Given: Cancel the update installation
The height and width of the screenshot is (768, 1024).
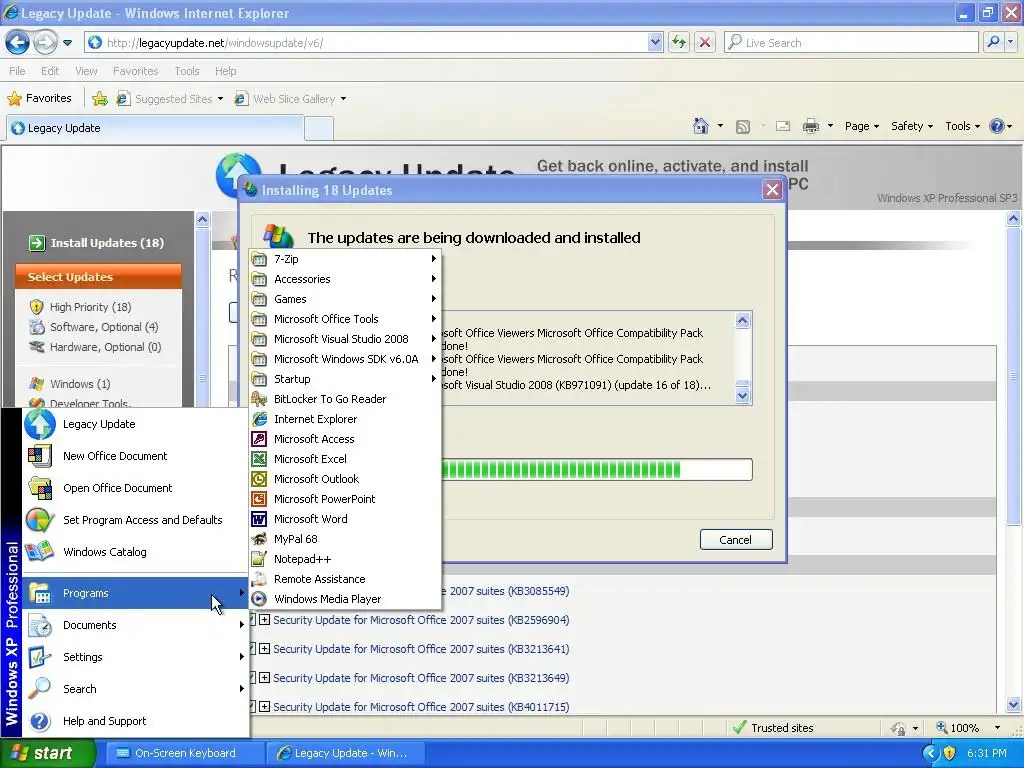Looking at the screenshot, I should coord(736,540).
